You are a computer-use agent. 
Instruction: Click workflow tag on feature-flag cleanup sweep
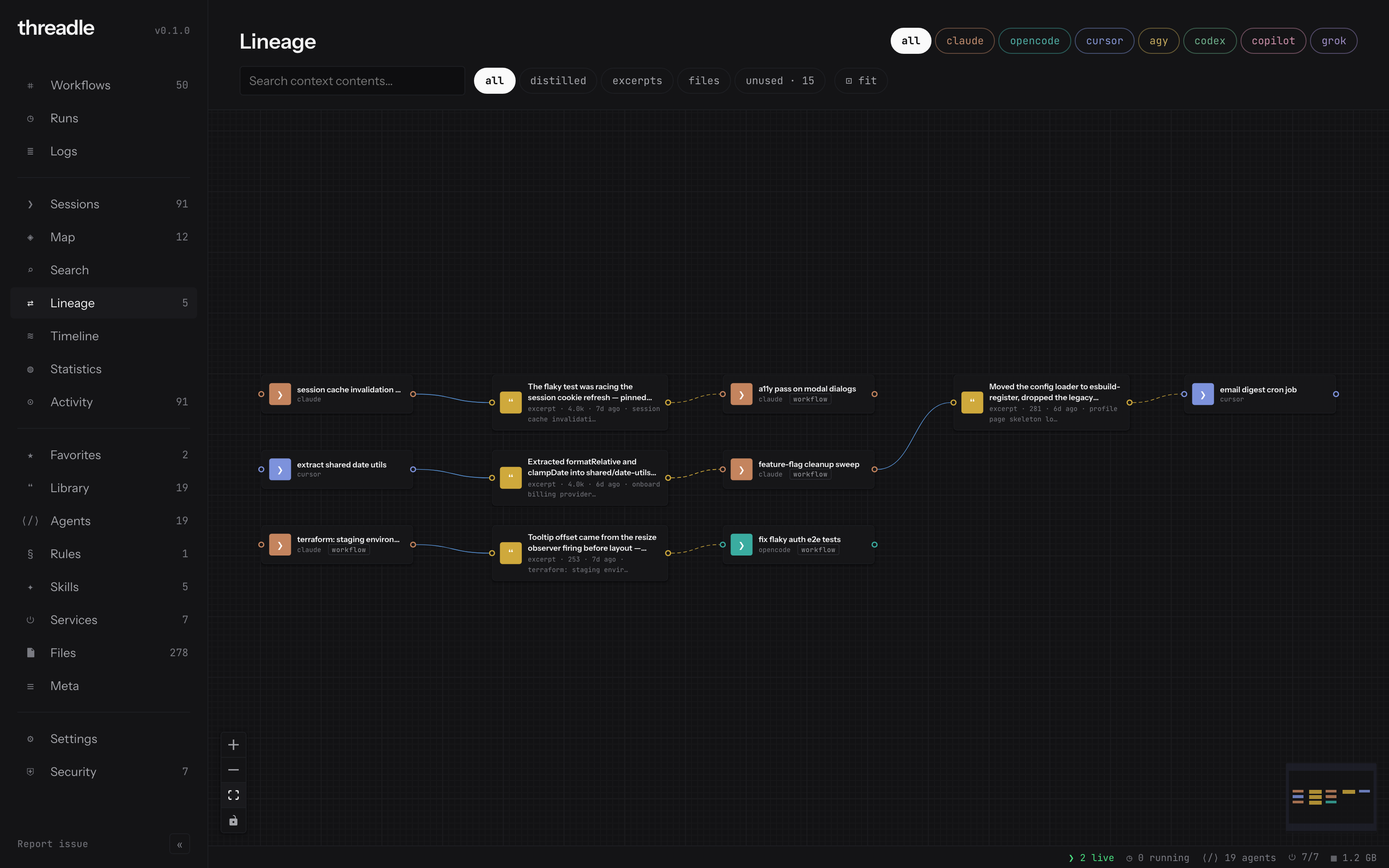pyautogui.click(x=810, y=475)
